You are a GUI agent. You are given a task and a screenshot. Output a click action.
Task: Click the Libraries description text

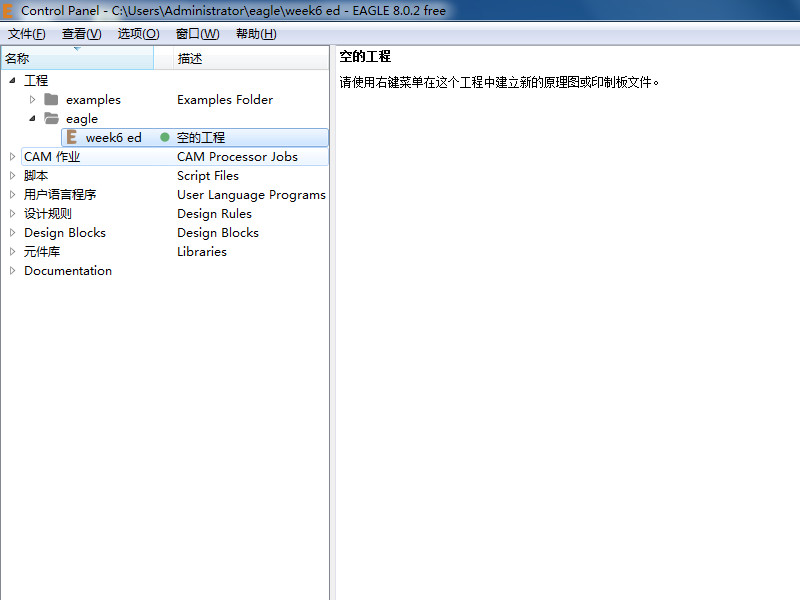(x=202, y=252)
